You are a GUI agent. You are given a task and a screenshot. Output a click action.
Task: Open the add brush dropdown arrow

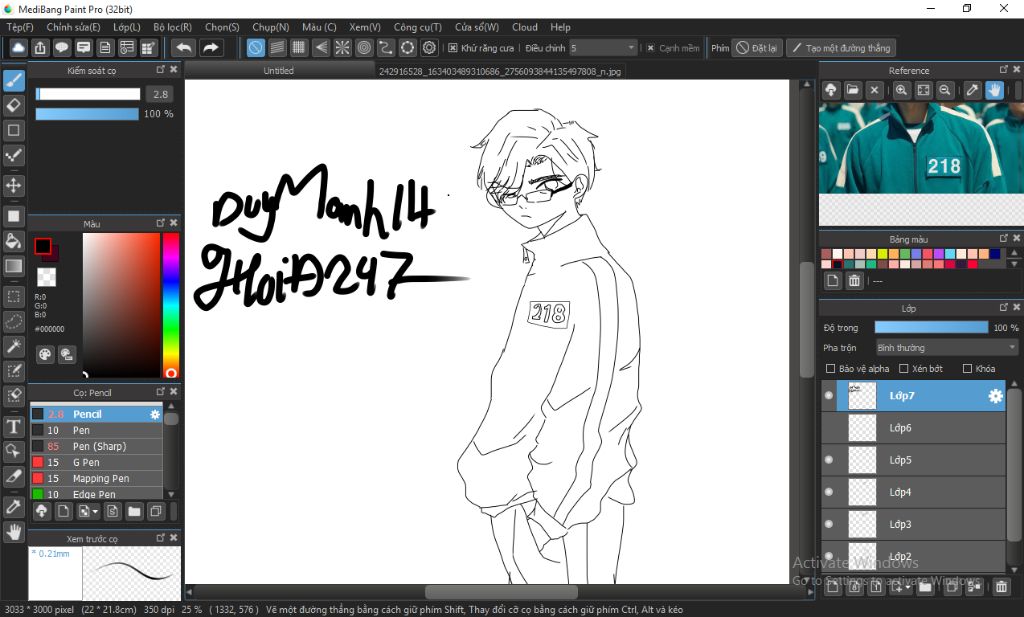pyautogui.click(x=95, y=511)
